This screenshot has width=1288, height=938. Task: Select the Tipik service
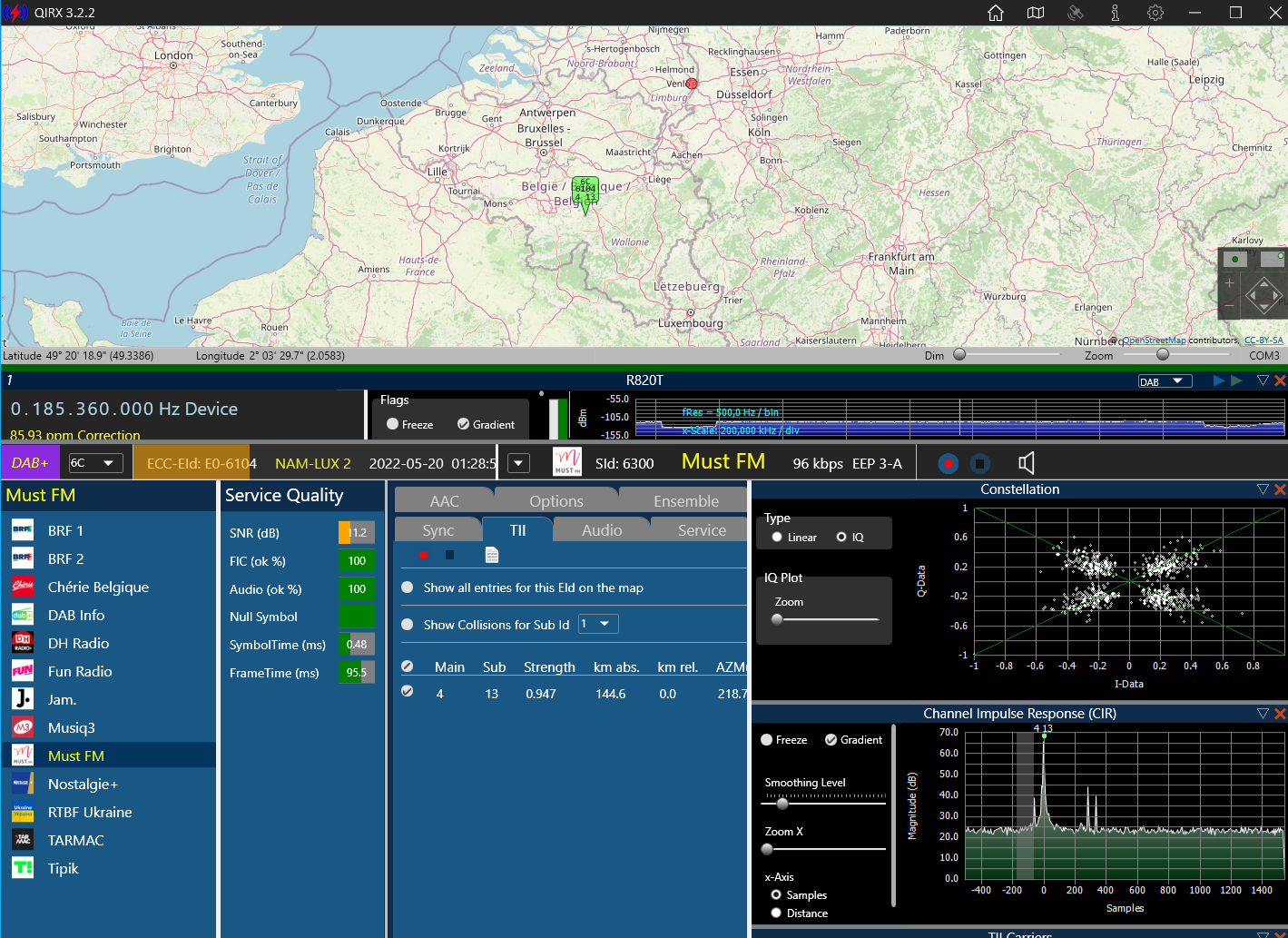tap(108, 868)
